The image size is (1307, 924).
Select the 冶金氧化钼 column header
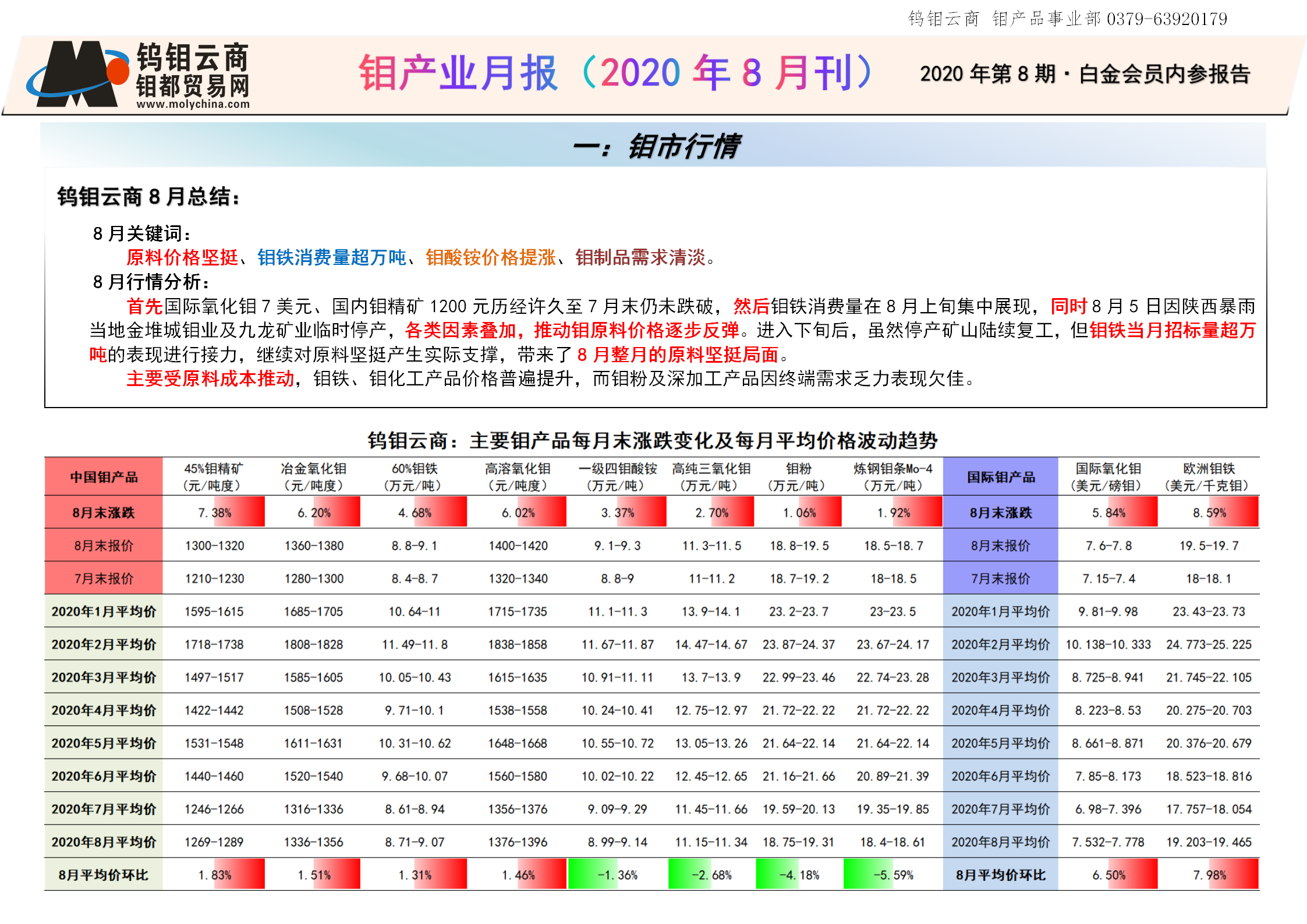point(313,477)
